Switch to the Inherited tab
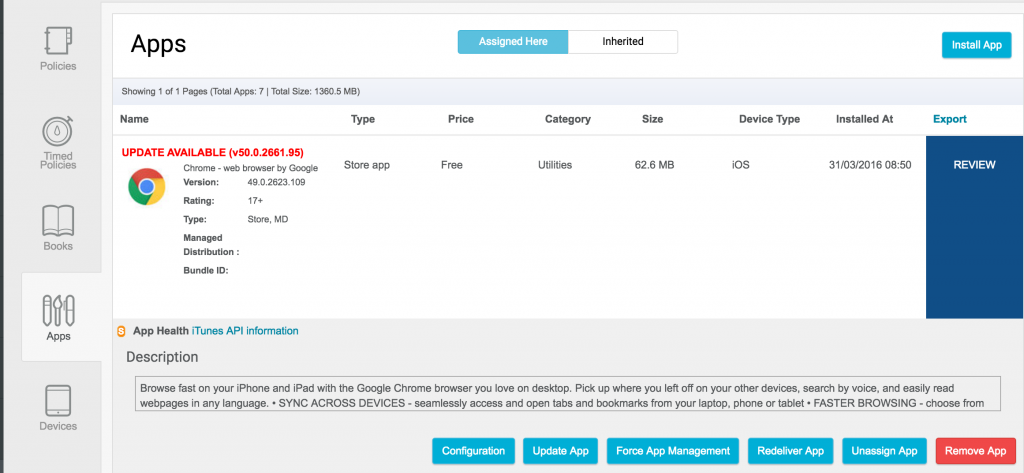 coord(623,42)
